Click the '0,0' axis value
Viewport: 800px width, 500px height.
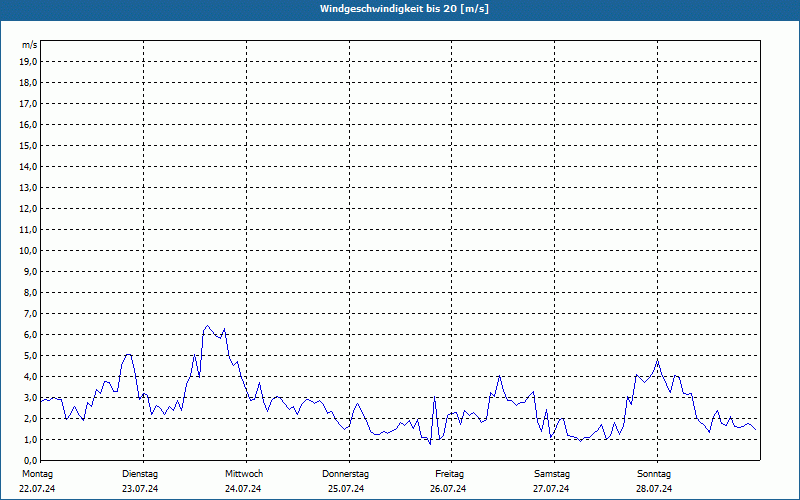point(31,460)
